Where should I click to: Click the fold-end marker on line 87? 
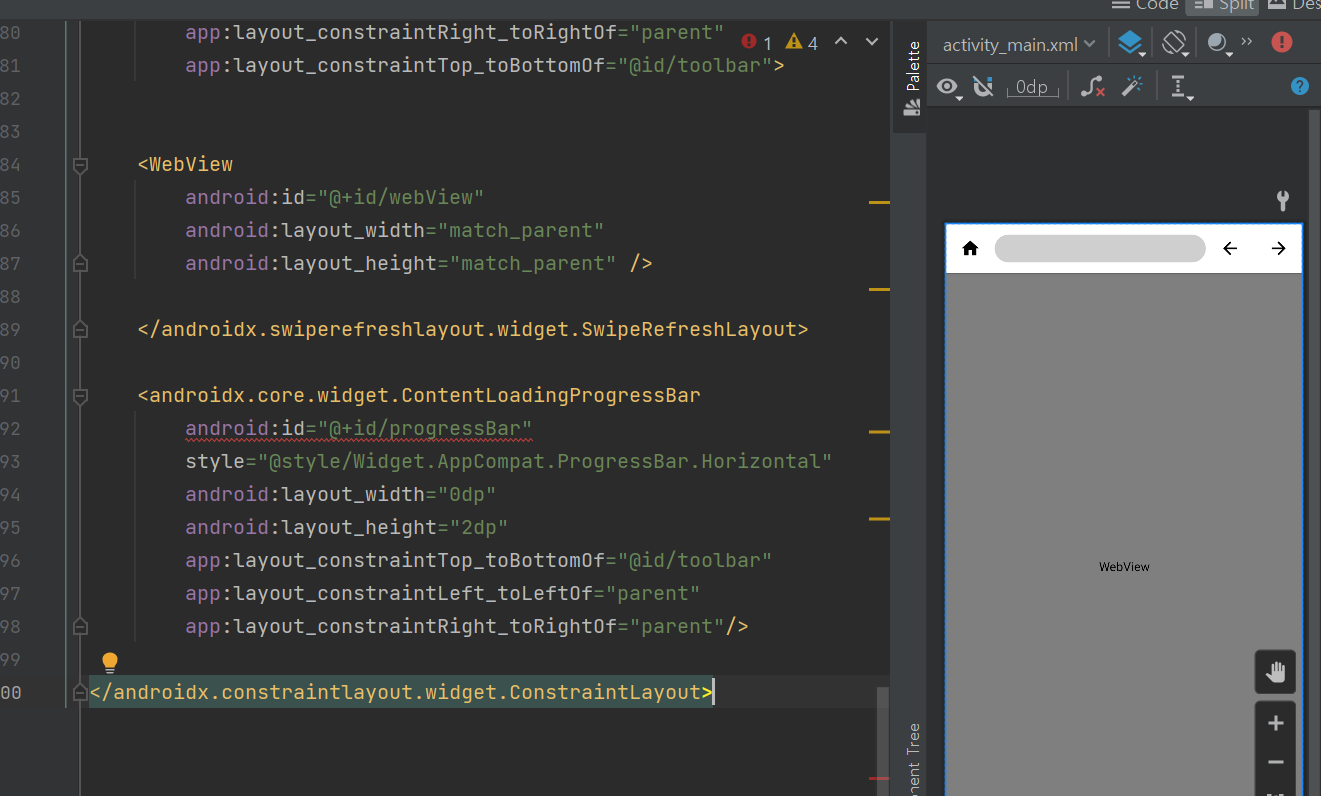tap(81, 264)
